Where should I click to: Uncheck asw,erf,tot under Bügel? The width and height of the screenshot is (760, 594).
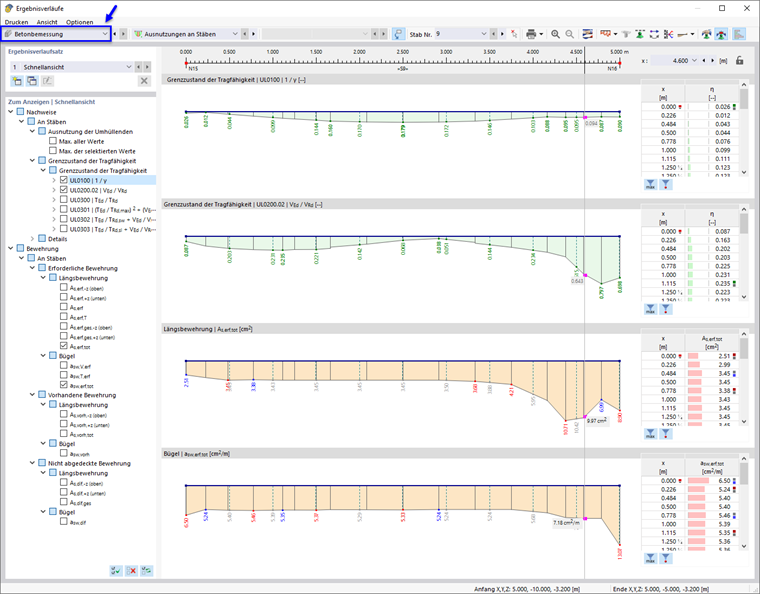click(63, 385)
